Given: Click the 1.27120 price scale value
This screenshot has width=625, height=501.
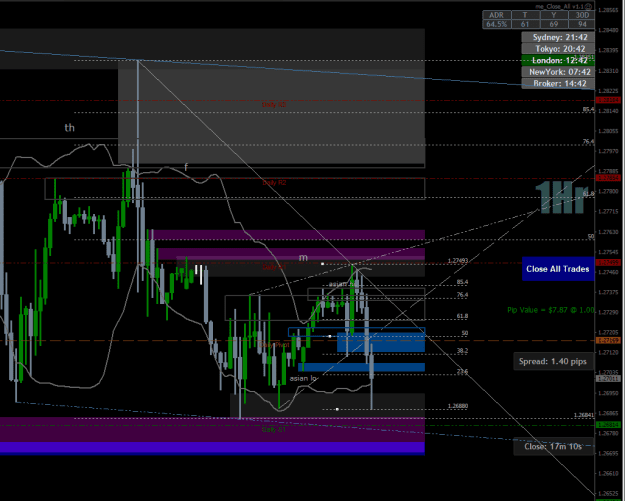Looking at the screenshot, I should pos(609,352).
